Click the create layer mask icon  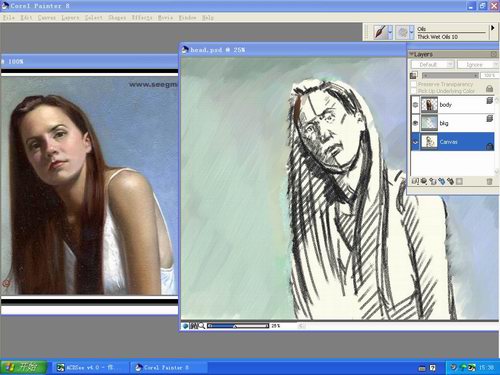pyautogui.click(x=459, y=181)
